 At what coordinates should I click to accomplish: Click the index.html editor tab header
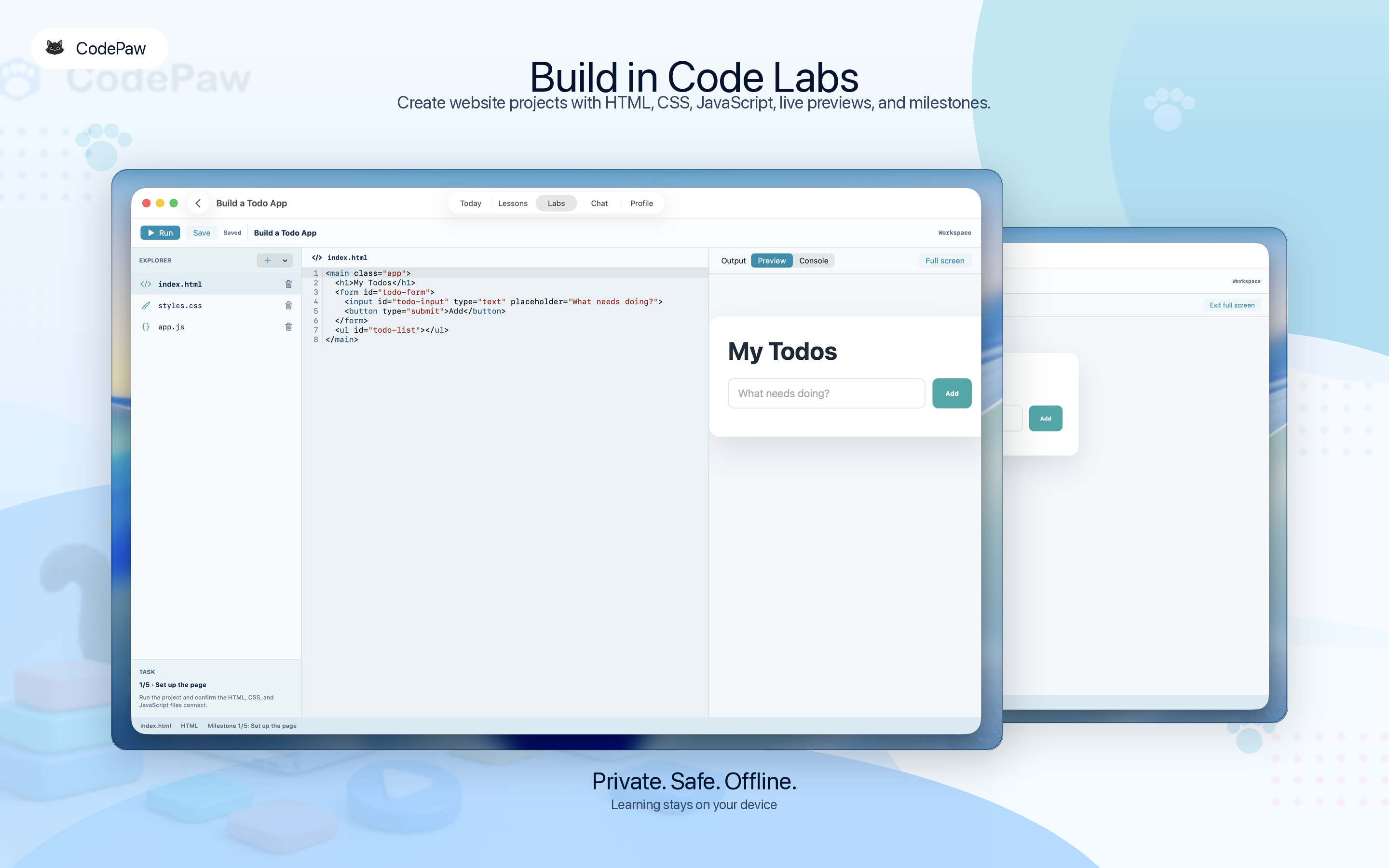coord(340,258)
